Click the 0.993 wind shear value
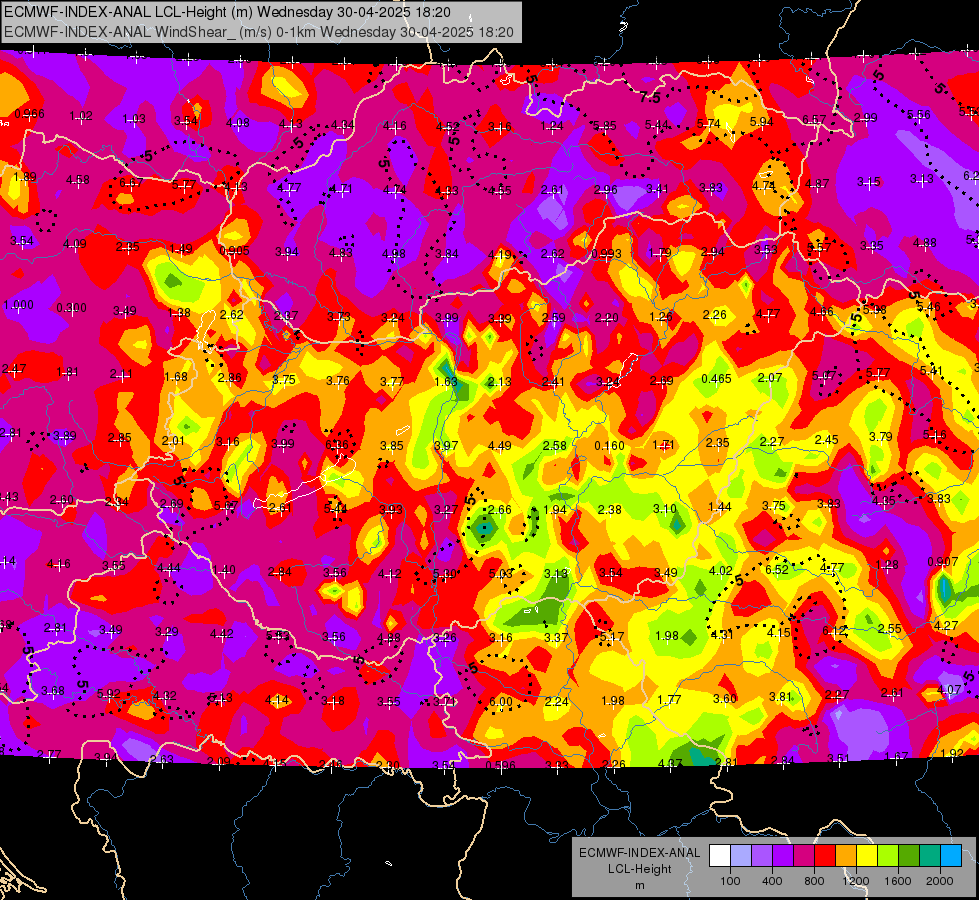The width and height of the screenshot is (979, 900). pos(606,254)
